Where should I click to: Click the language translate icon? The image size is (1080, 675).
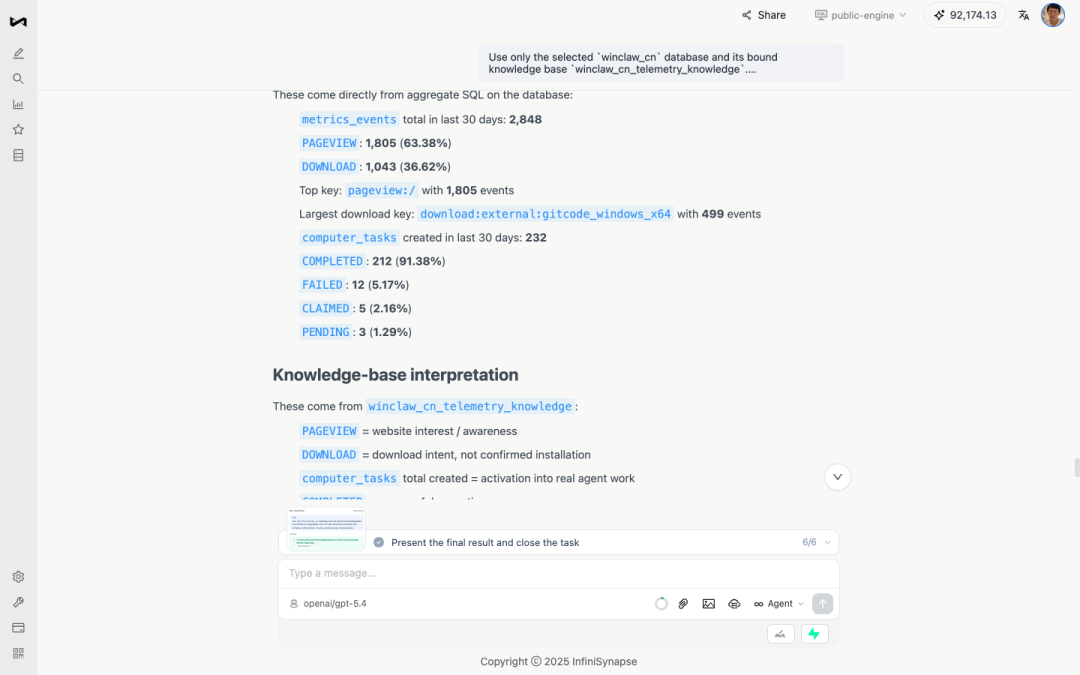coord(1024,15)
